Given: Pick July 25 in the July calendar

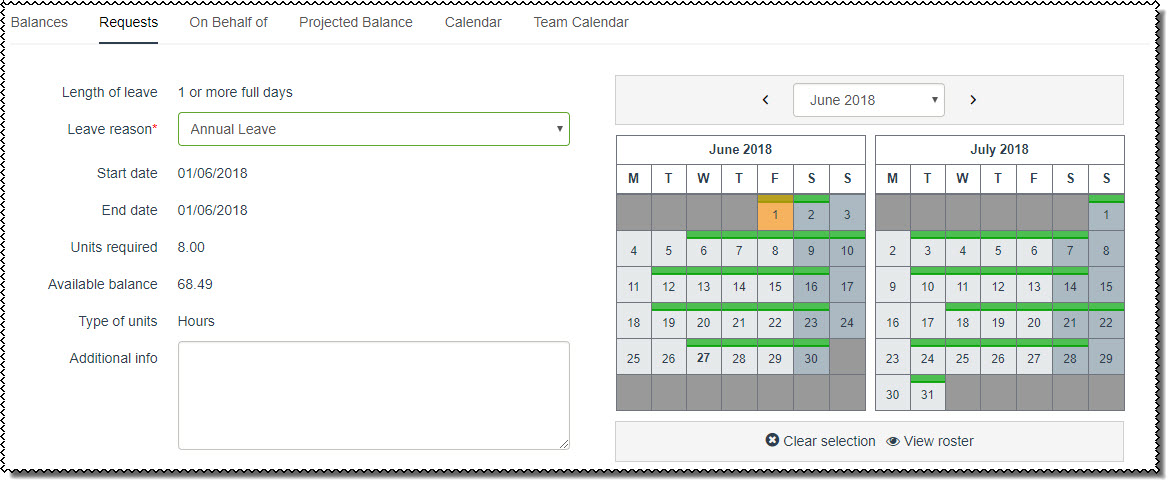Looking at the screenshot, I should pos(963,358).
